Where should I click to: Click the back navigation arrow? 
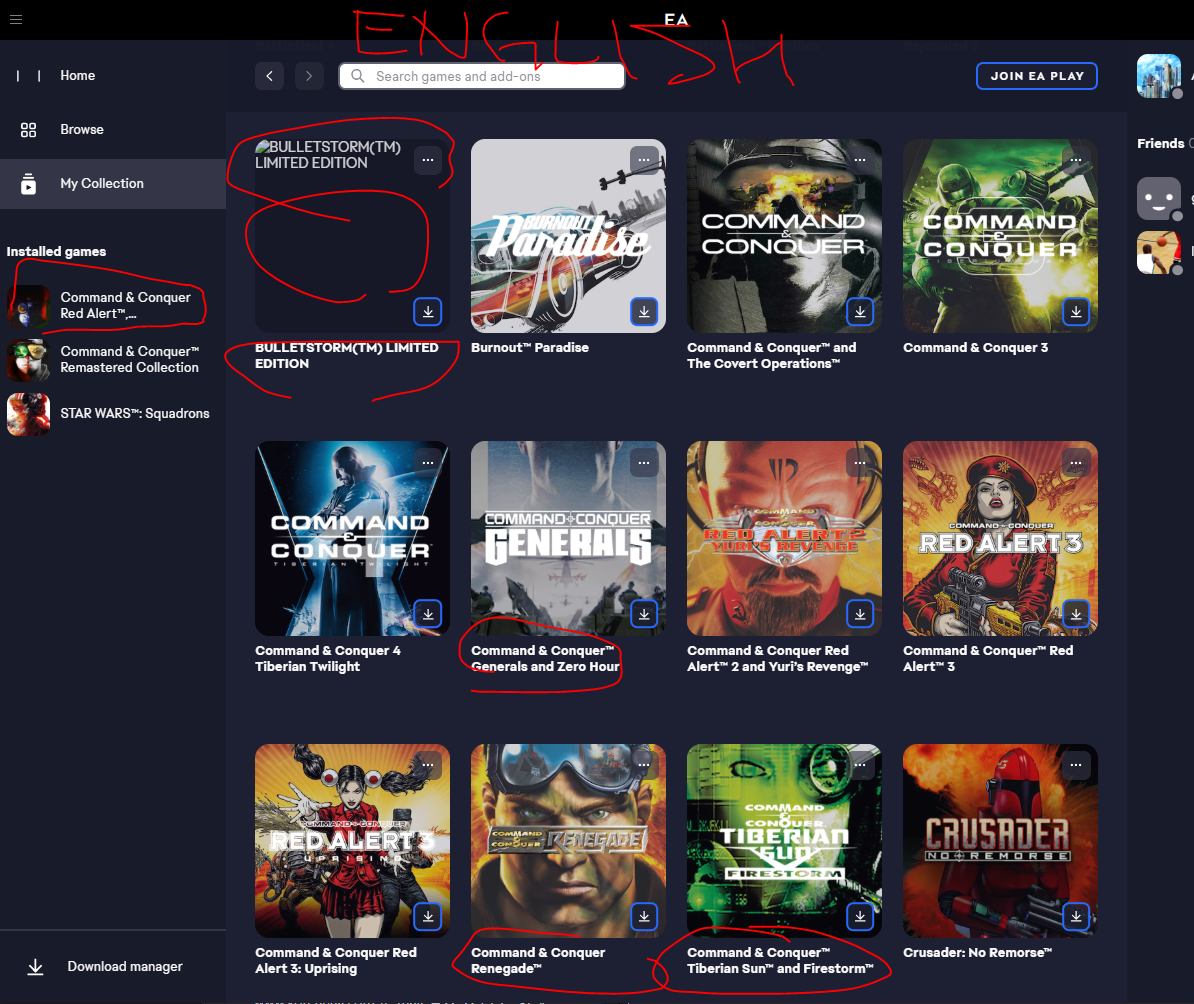tap(269, 76)
